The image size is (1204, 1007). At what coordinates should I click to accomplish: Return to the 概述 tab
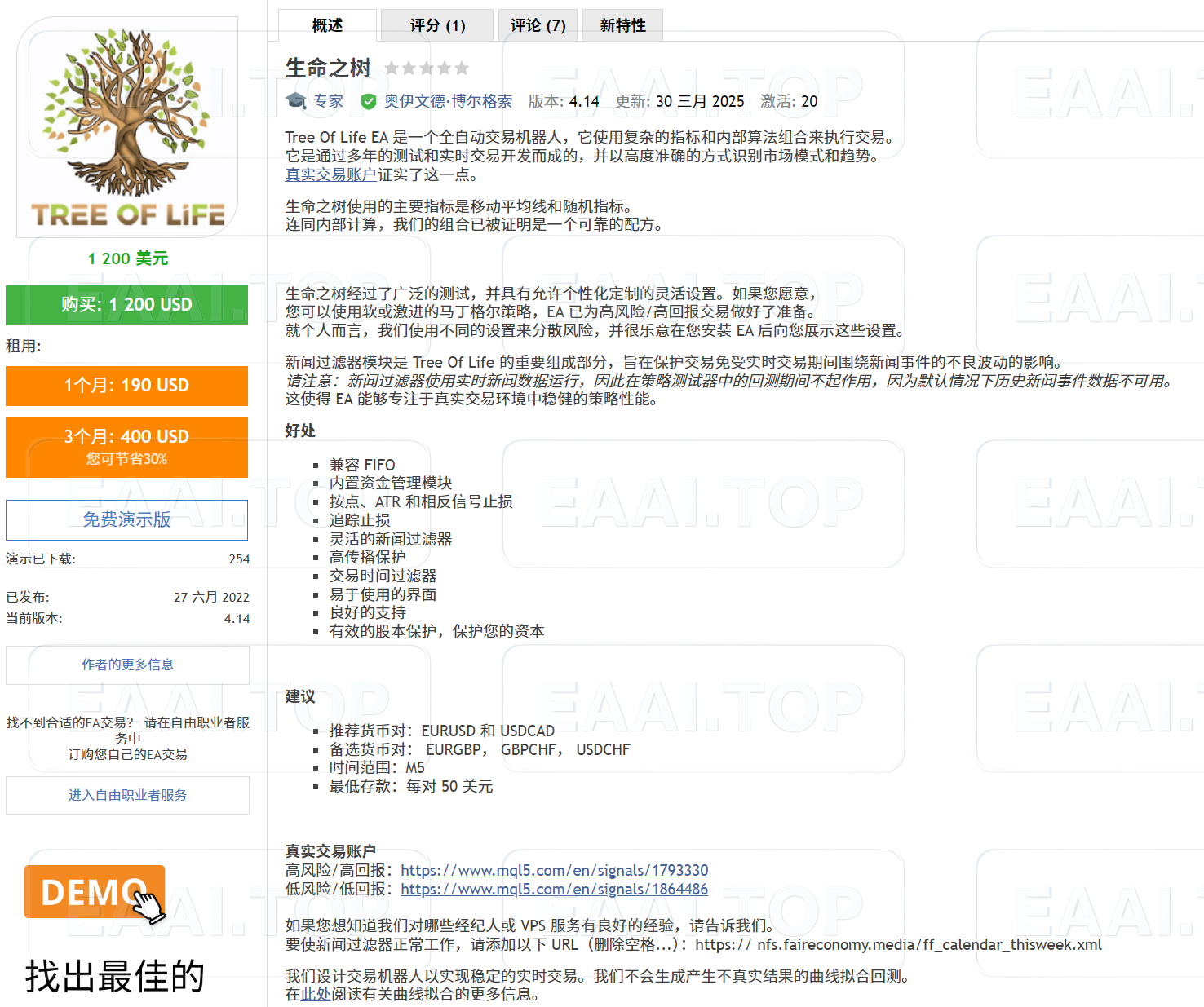[x=326, y=24]
